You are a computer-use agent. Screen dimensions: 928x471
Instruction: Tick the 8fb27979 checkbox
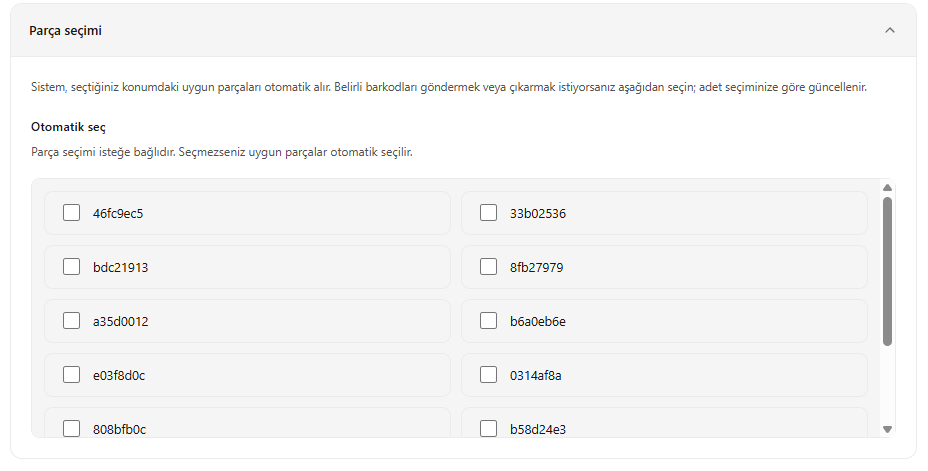coord(488,266)
